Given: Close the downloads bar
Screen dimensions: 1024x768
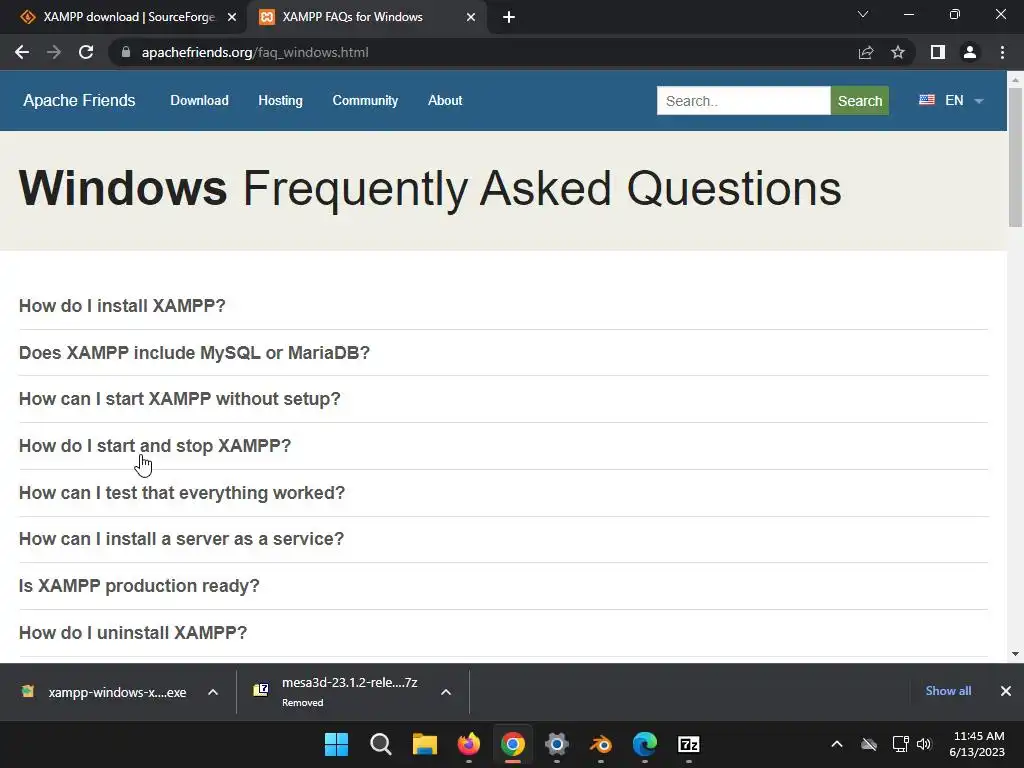Looking at the screenshot, I should [1006, 691].
